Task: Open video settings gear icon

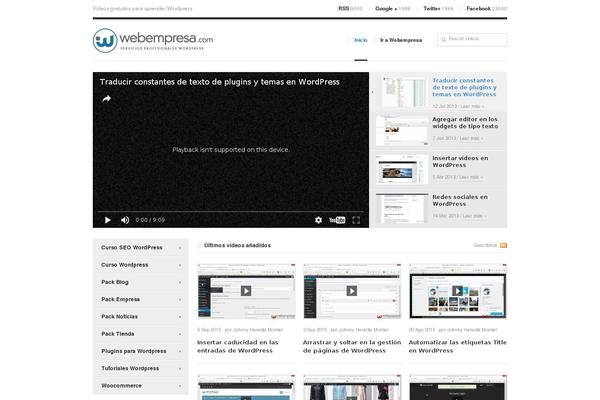Action: coord(318,220)
